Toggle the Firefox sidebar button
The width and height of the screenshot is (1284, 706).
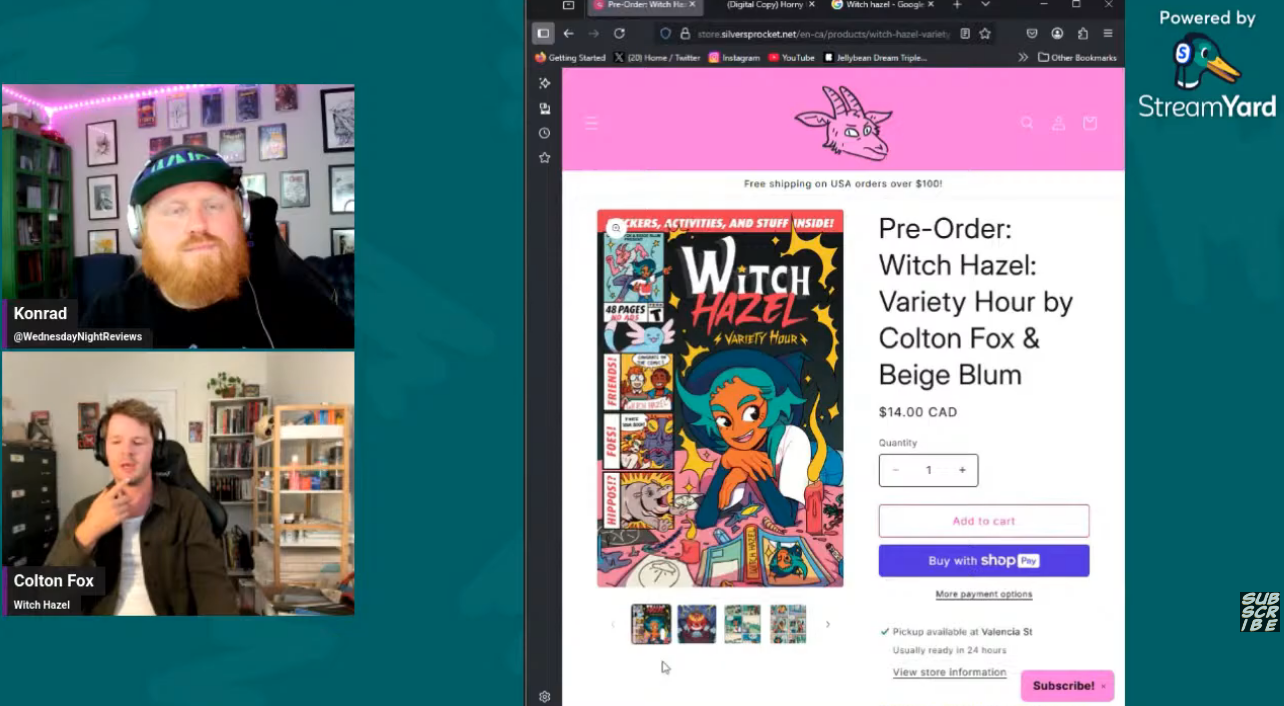click(543, 33)
